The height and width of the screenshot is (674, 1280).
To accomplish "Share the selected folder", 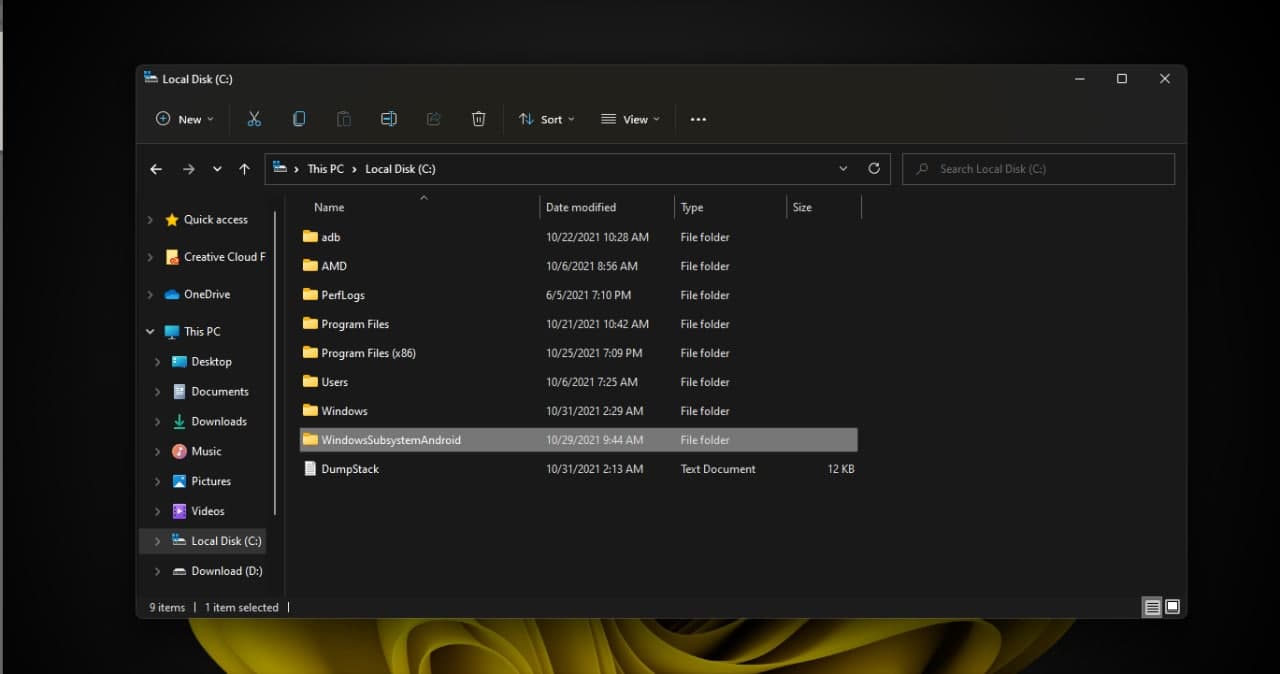I will [x=433, y=119].
